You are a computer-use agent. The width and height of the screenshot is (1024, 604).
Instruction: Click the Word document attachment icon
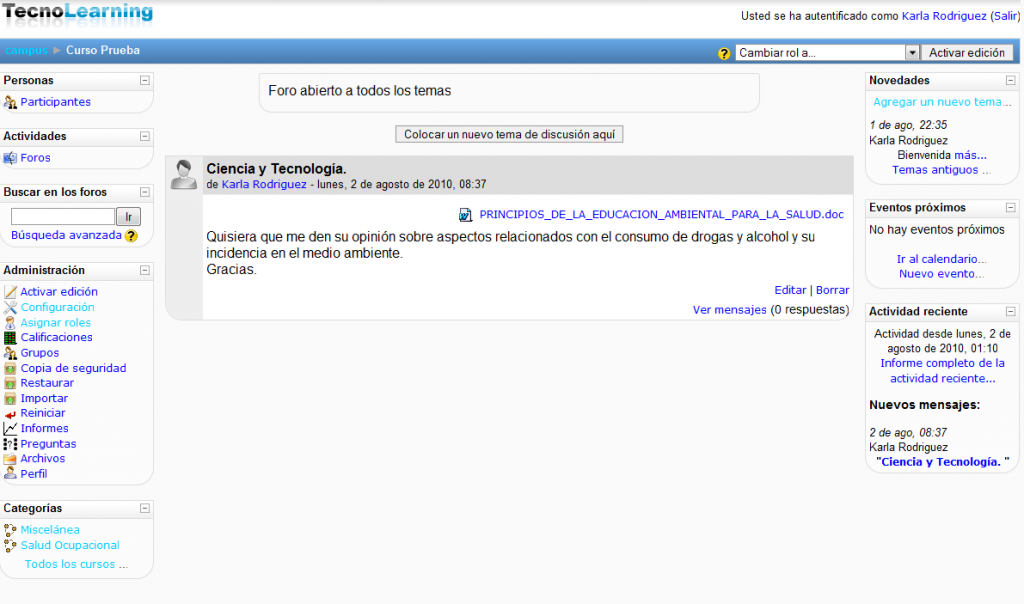pos(466,215)
